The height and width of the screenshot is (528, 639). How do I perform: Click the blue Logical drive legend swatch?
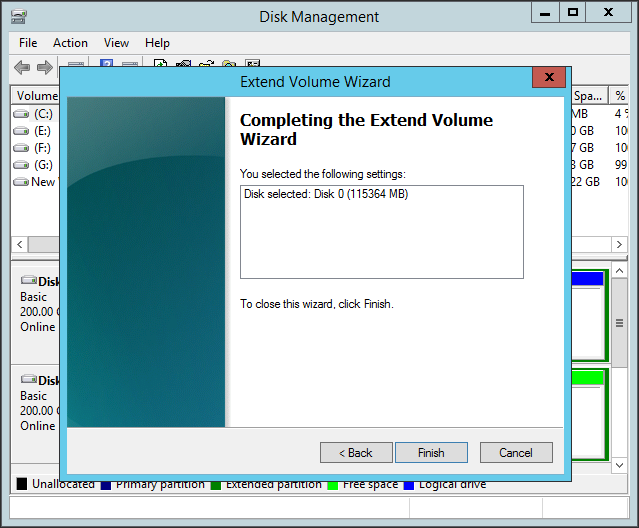click(409, 485)
